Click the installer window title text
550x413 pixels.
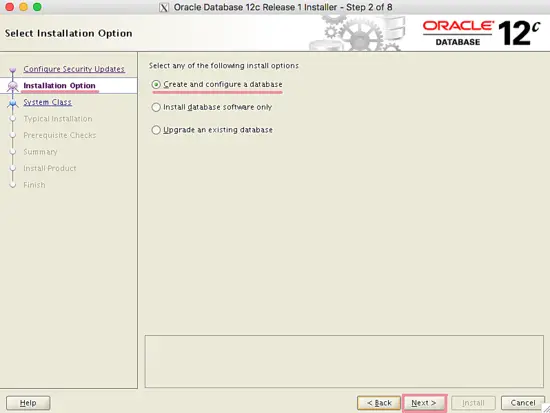point(283,7)
